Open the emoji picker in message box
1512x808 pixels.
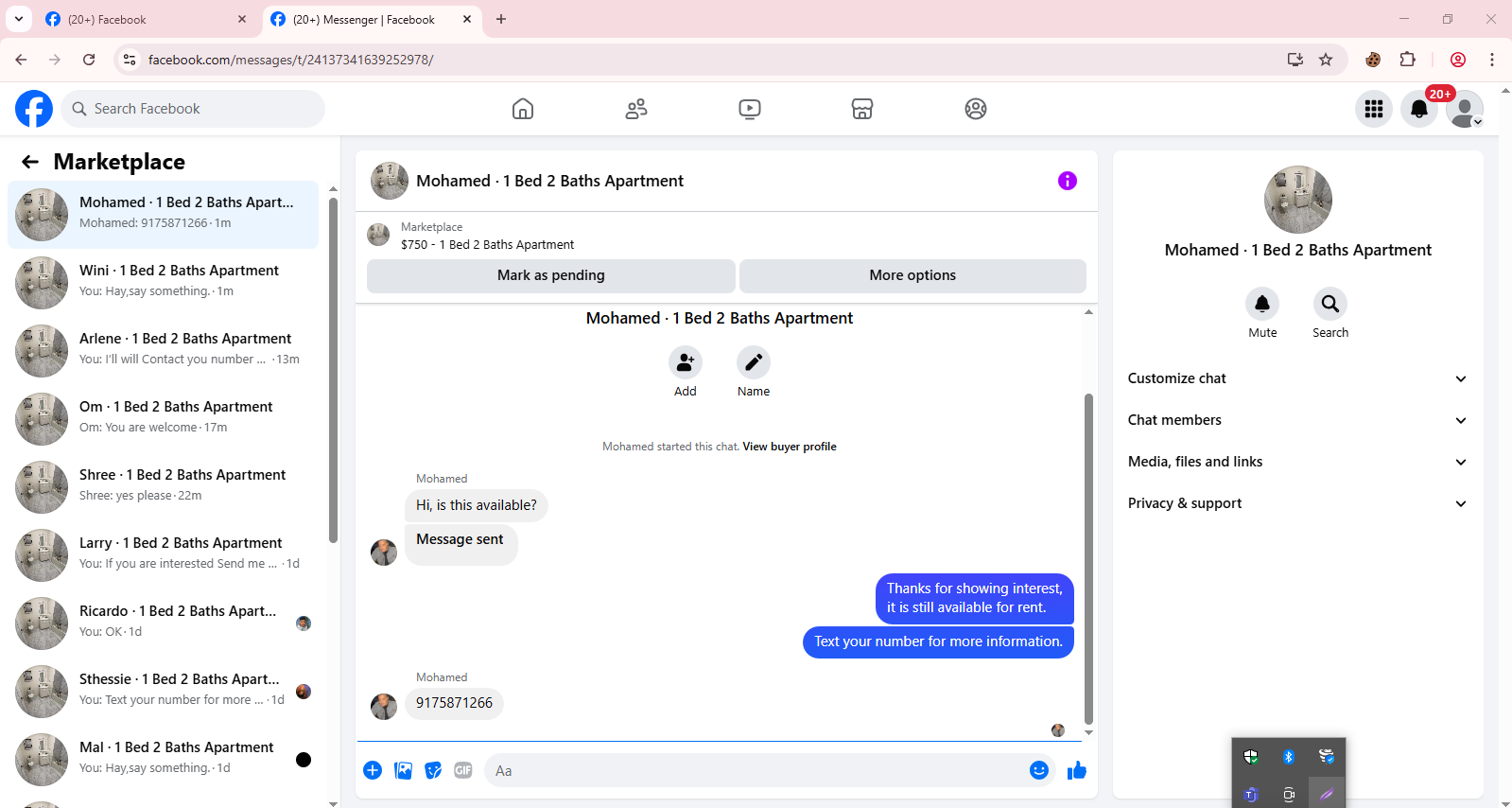click(x=1039, y=770)
